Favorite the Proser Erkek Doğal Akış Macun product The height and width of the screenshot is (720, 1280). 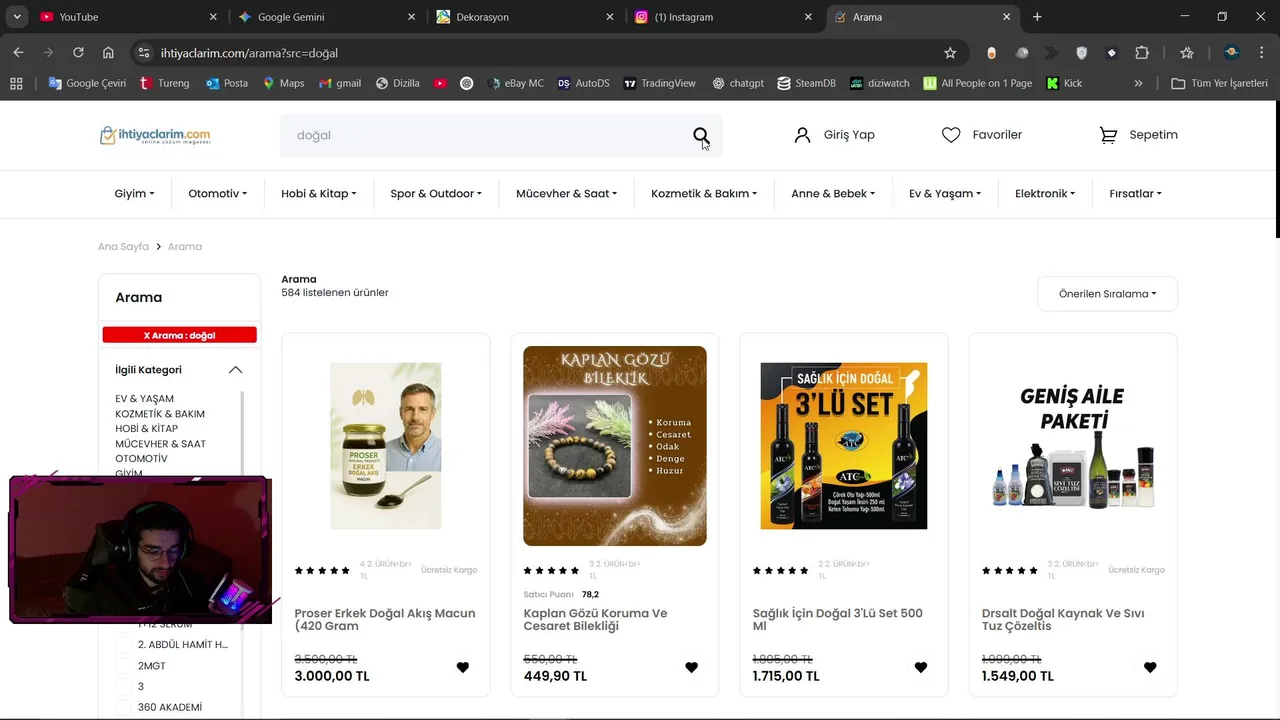[462, 667]
